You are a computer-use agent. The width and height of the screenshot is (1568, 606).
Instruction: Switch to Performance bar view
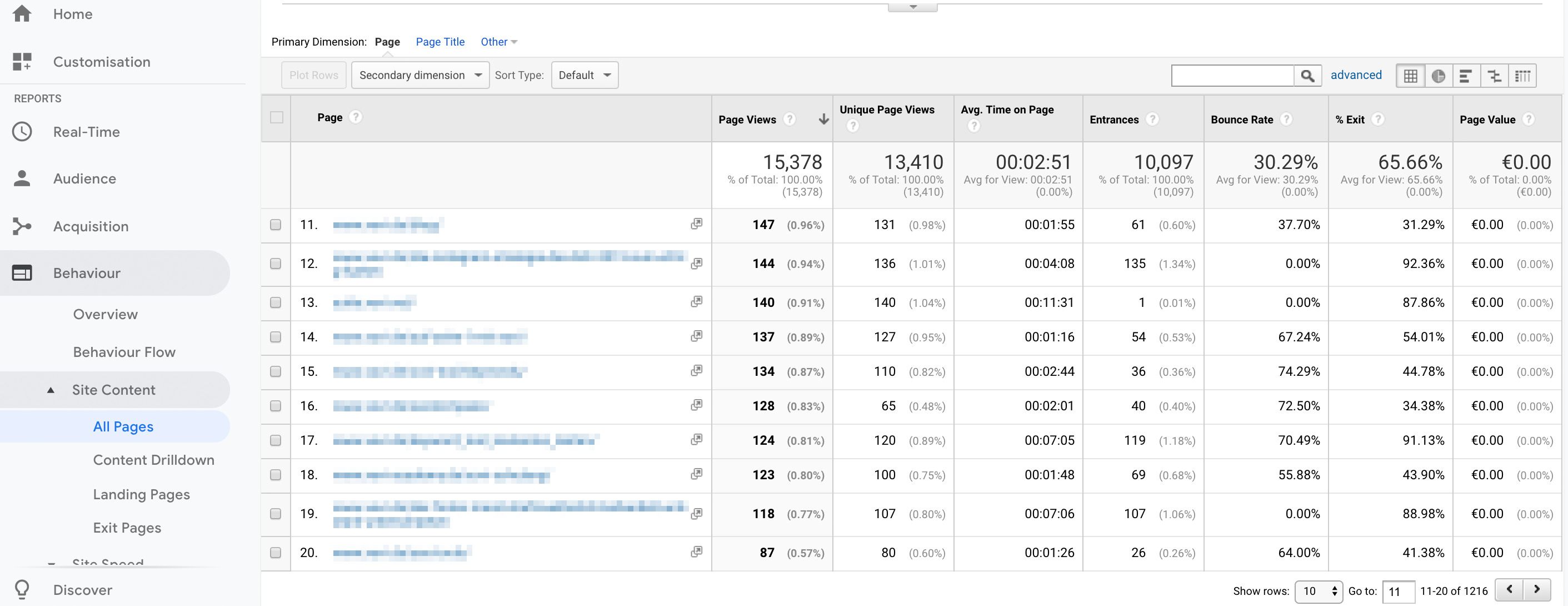point(1466,76)
